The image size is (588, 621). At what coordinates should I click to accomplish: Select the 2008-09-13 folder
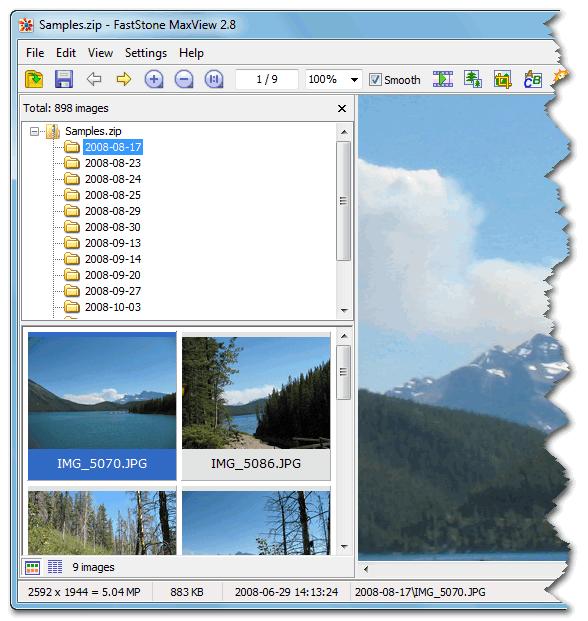(x=112, y=243)
